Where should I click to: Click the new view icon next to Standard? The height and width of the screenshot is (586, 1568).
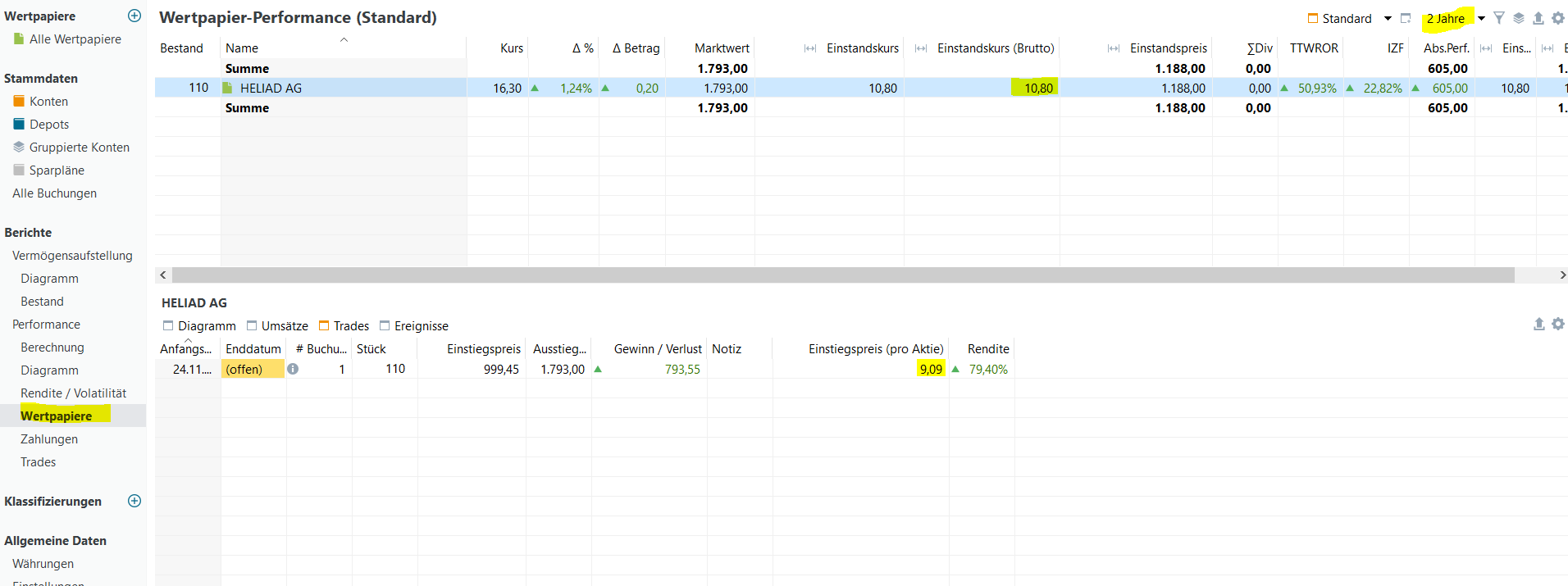tap(1406, 18)
